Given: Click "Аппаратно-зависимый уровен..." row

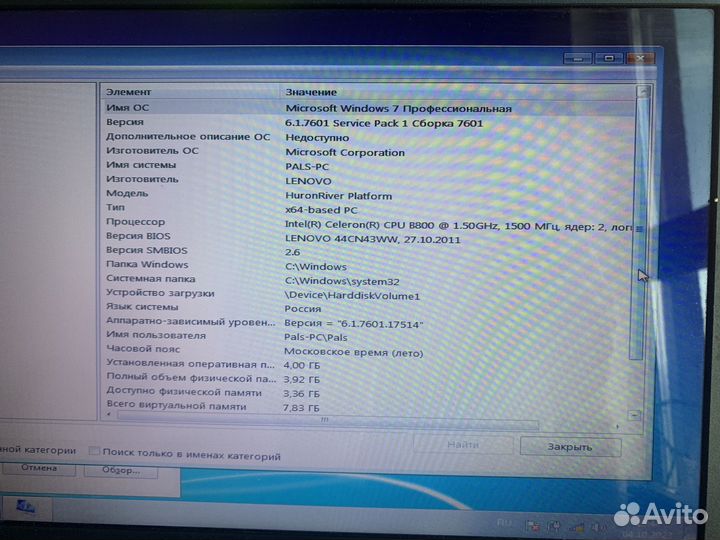Looking at the screenshot, I should point(369,322).
